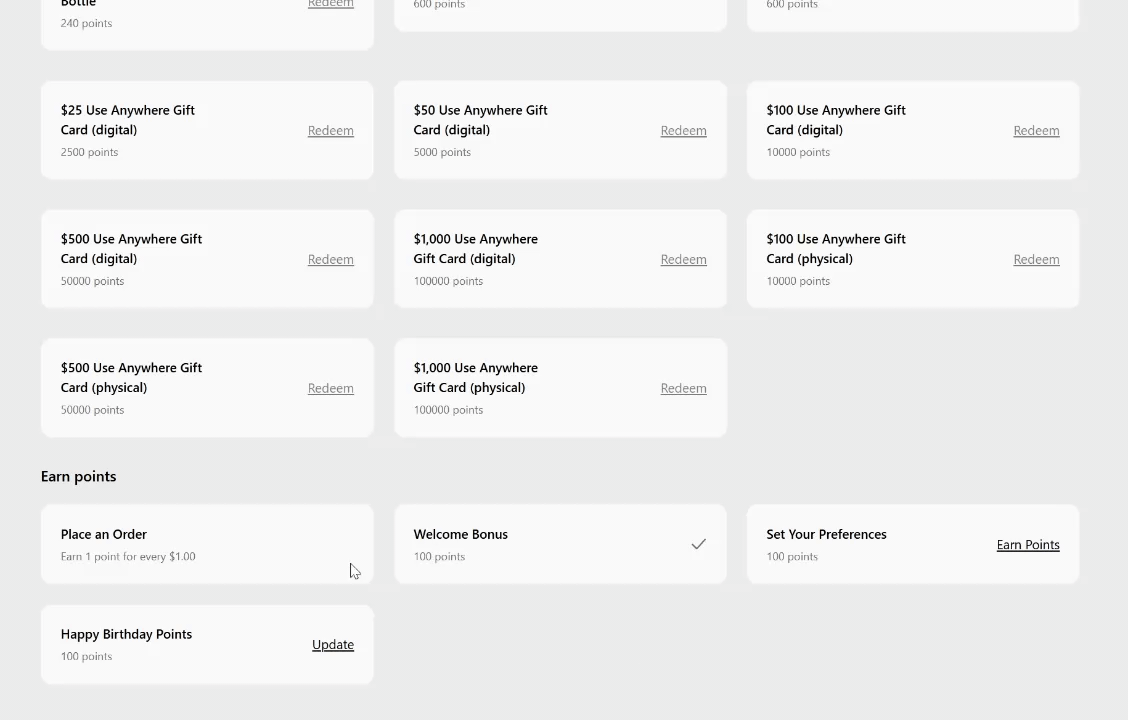Redeem the $50 digital gift card

coord(683,131)
